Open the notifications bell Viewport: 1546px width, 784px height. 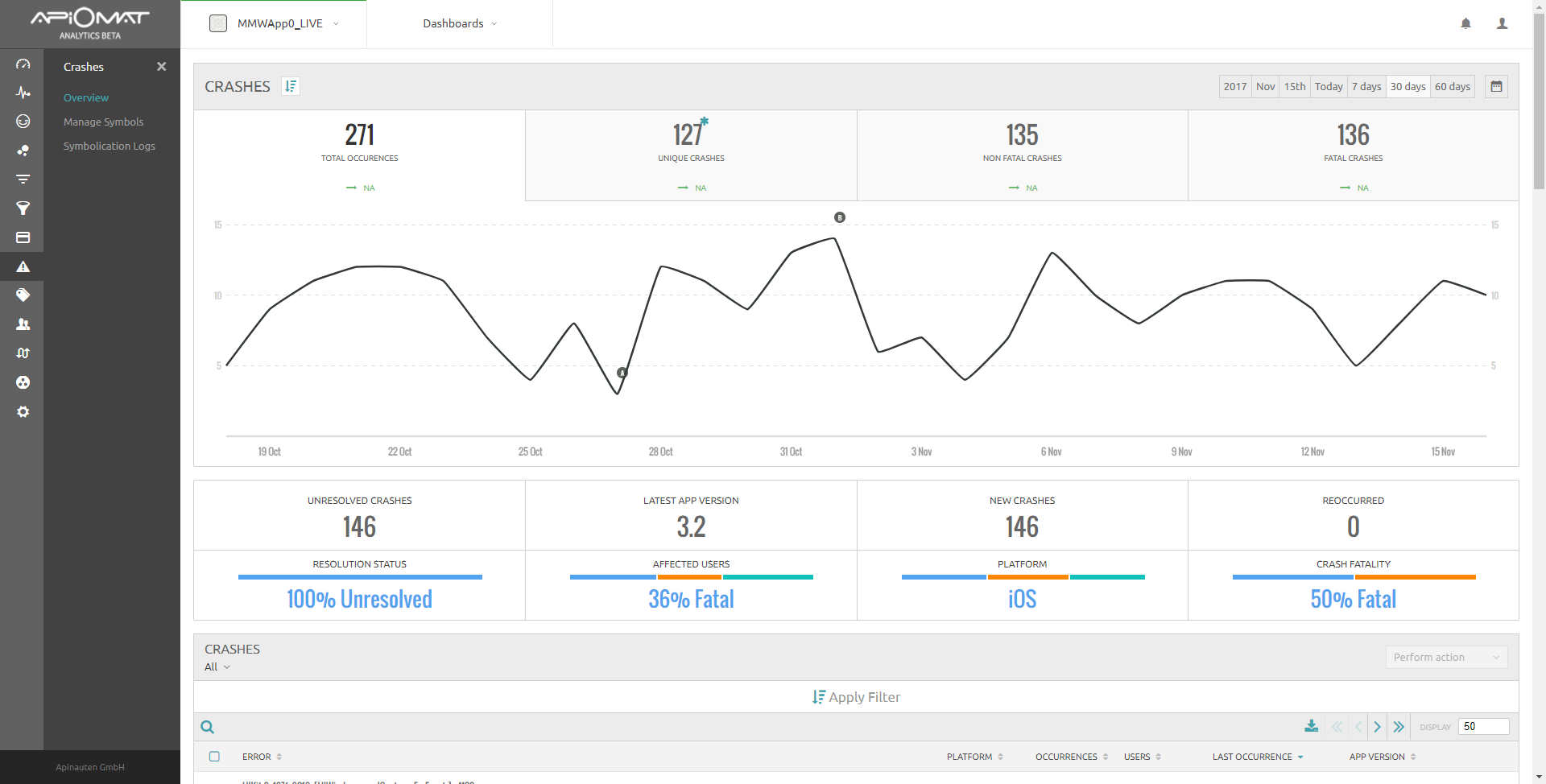tap(1465, 23)
